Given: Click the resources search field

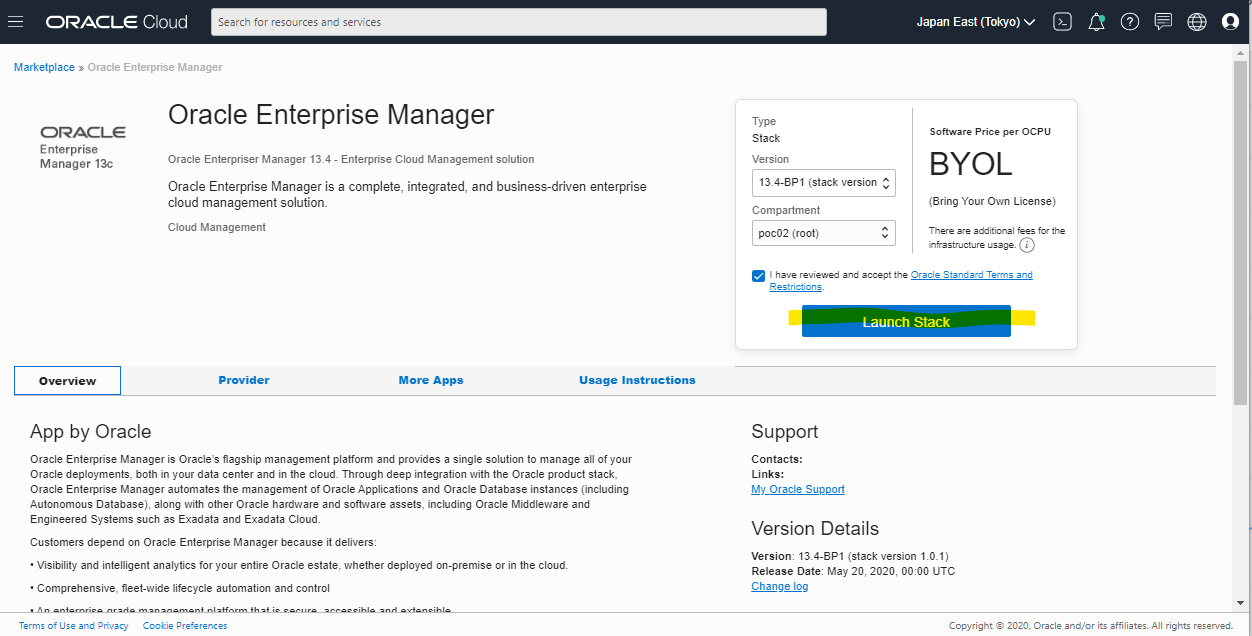Looking at the screenshot, I should coord(518,21).
